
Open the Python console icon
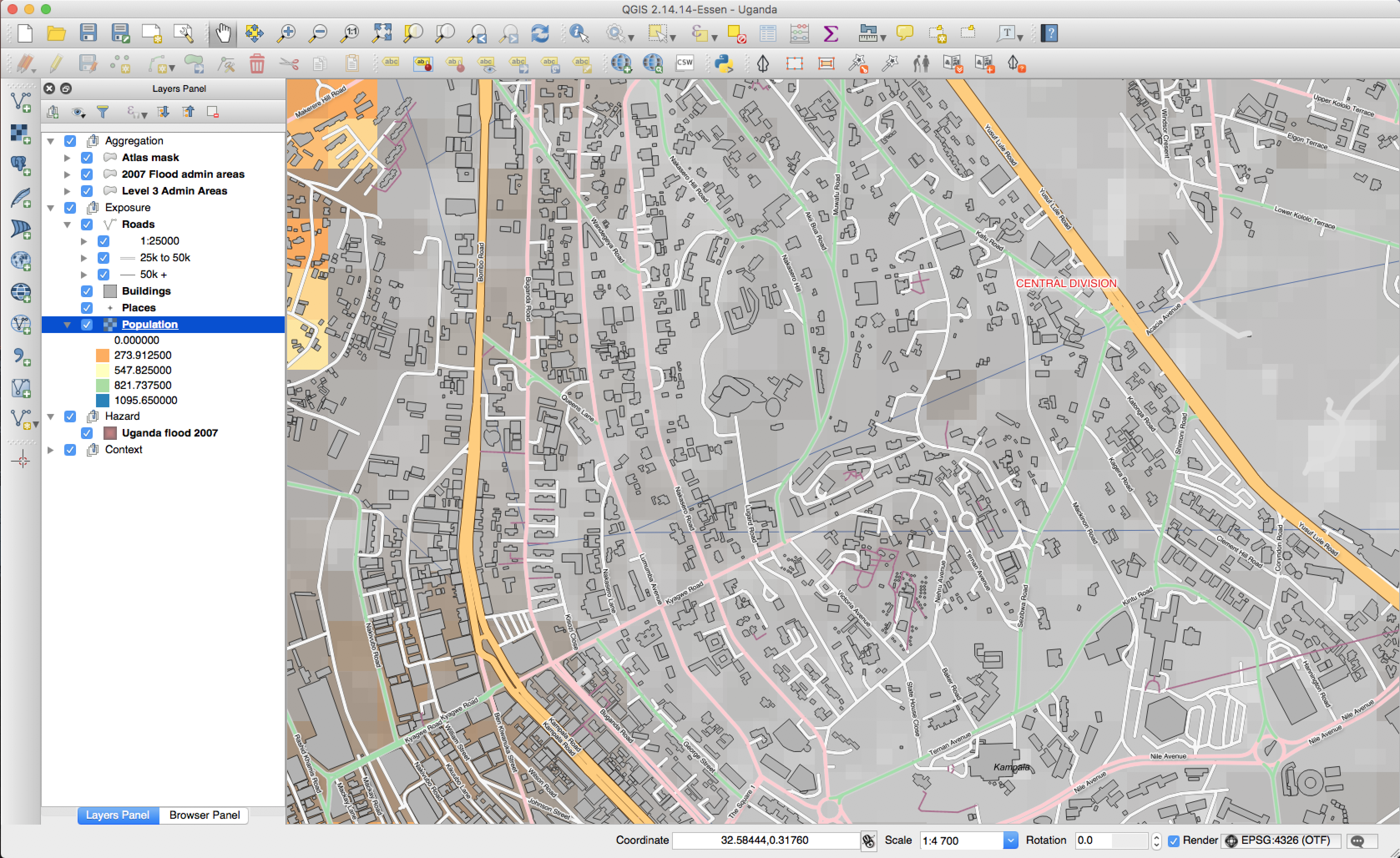coord(723,63)
